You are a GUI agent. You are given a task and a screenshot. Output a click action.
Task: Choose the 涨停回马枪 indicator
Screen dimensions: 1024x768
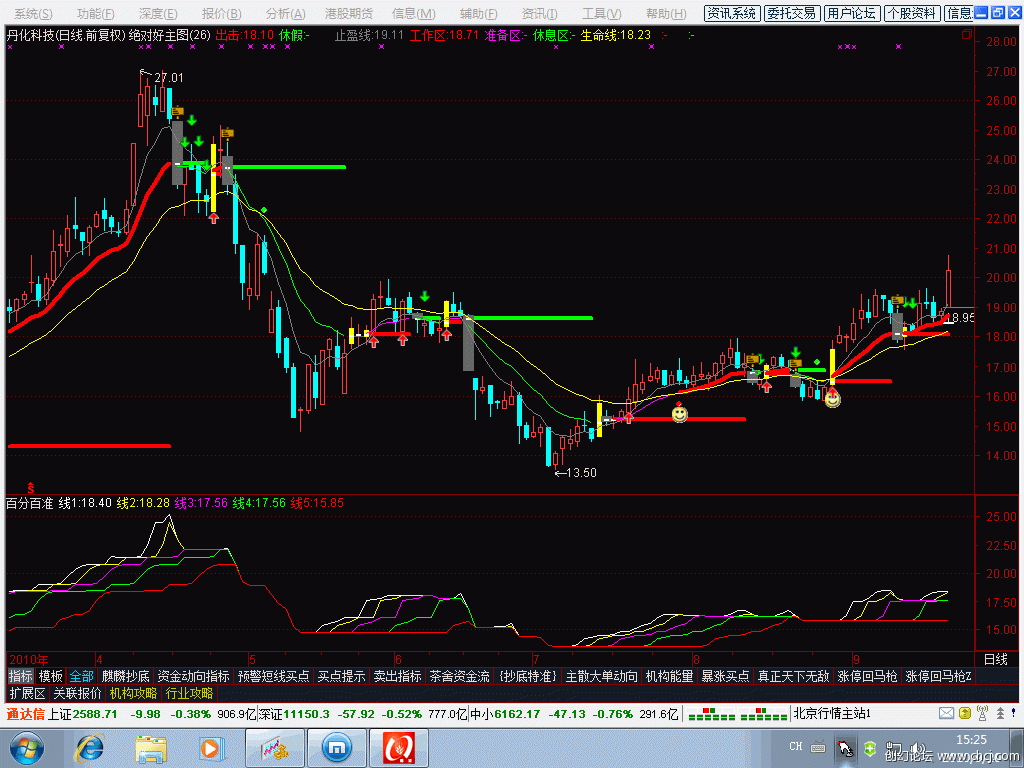pos(867,676)
